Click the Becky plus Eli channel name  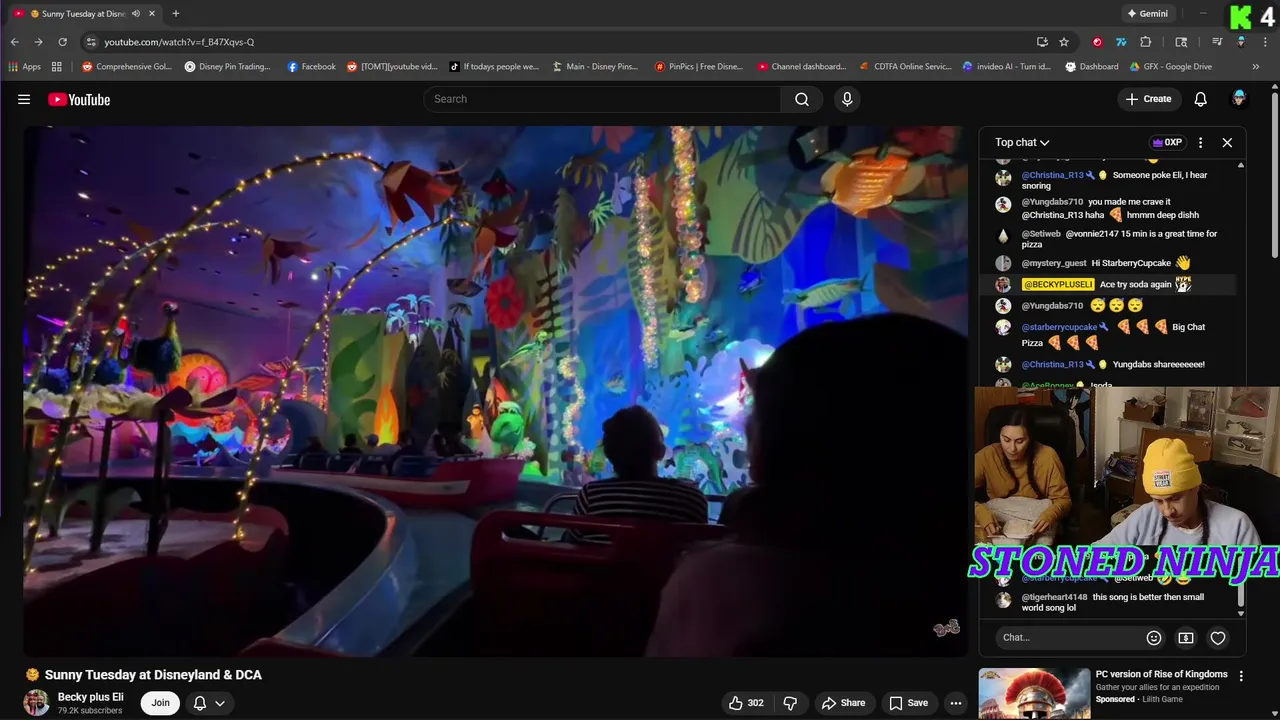coord(91,697)
